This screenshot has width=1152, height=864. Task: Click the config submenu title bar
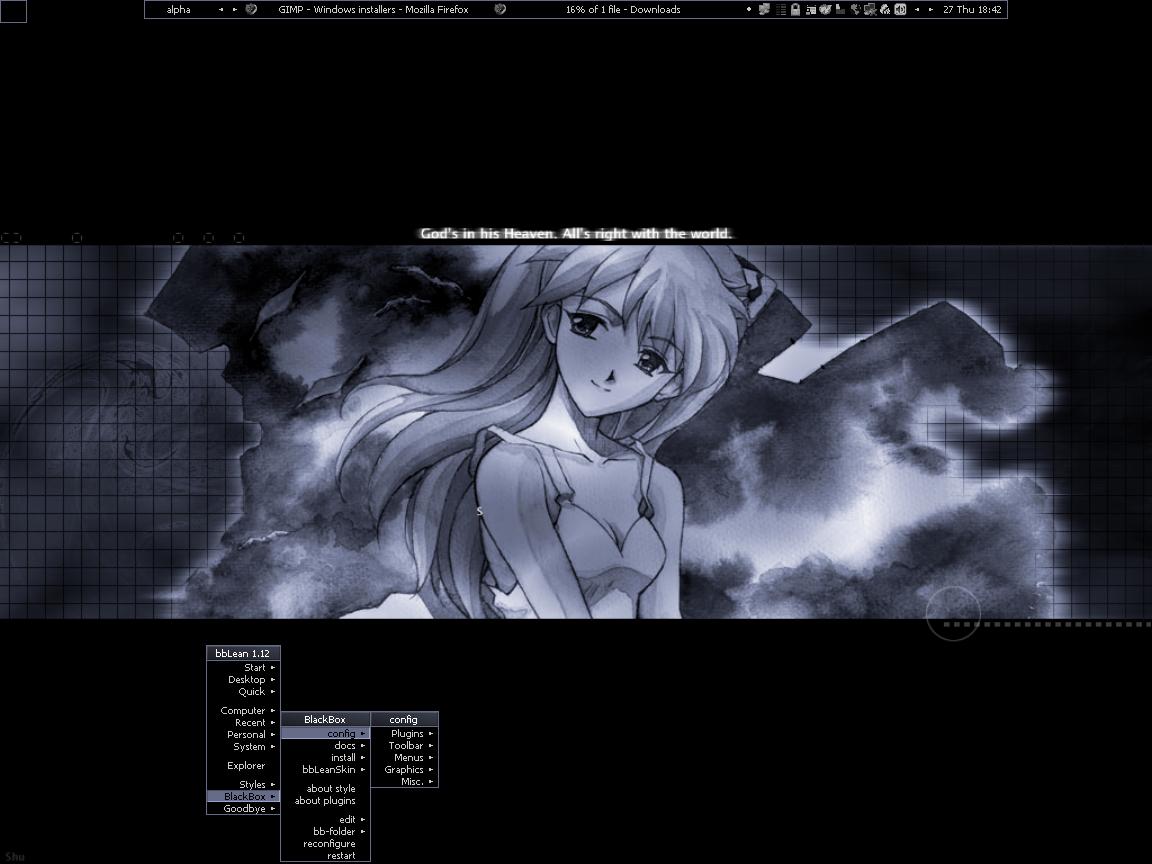pyautogui.click(x=405, y=719)
